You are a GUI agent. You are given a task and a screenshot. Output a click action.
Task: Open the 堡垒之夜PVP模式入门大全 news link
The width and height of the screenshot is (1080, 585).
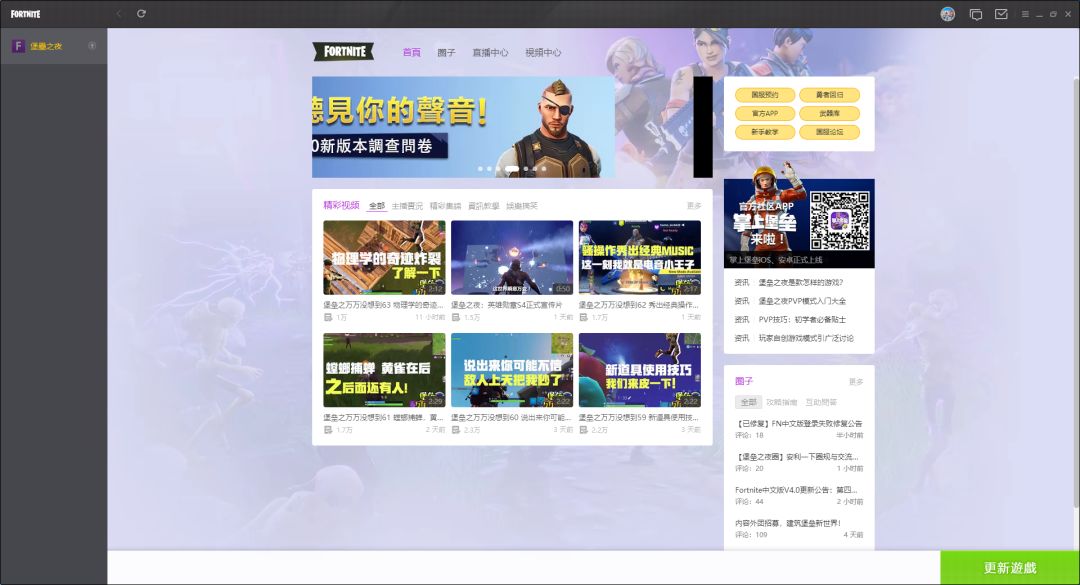[802, 301]
